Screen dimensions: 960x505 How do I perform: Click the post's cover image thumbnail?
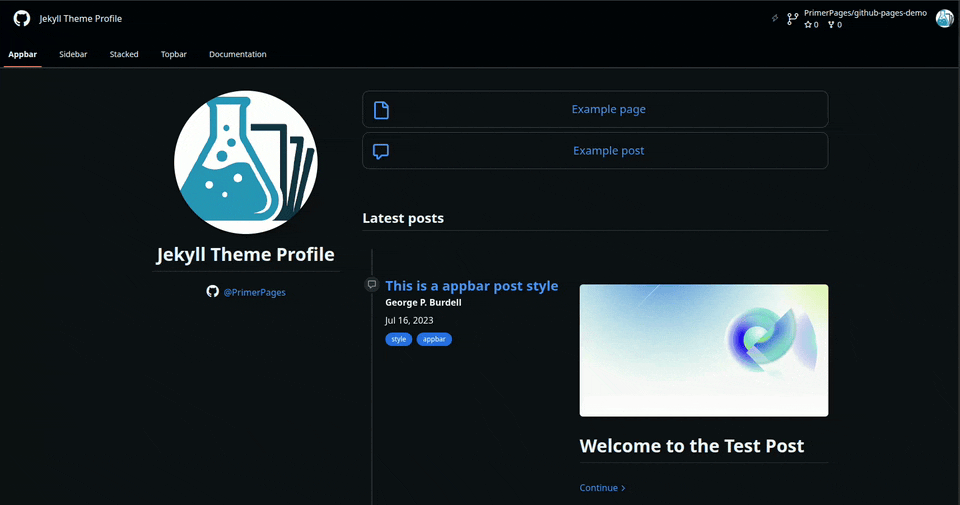tap(703, 350)
